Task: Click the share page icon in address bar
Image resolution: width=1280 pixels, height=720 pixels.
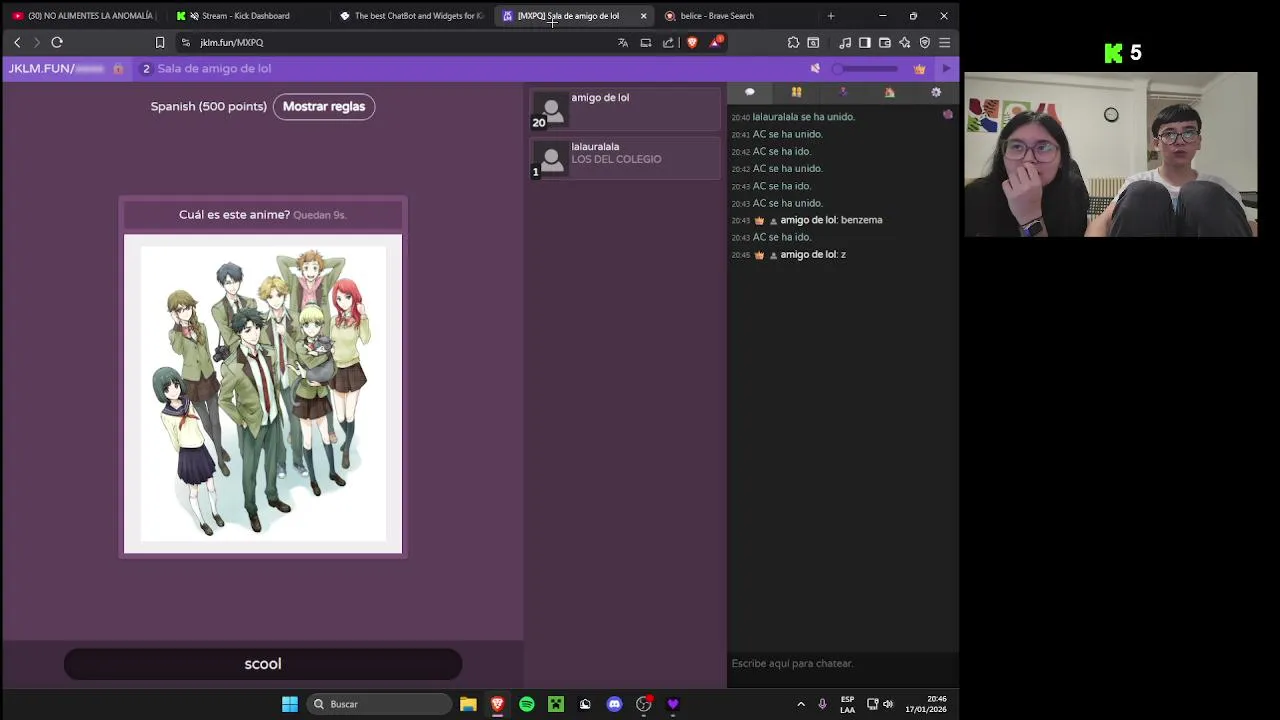Action: [668, 42]
